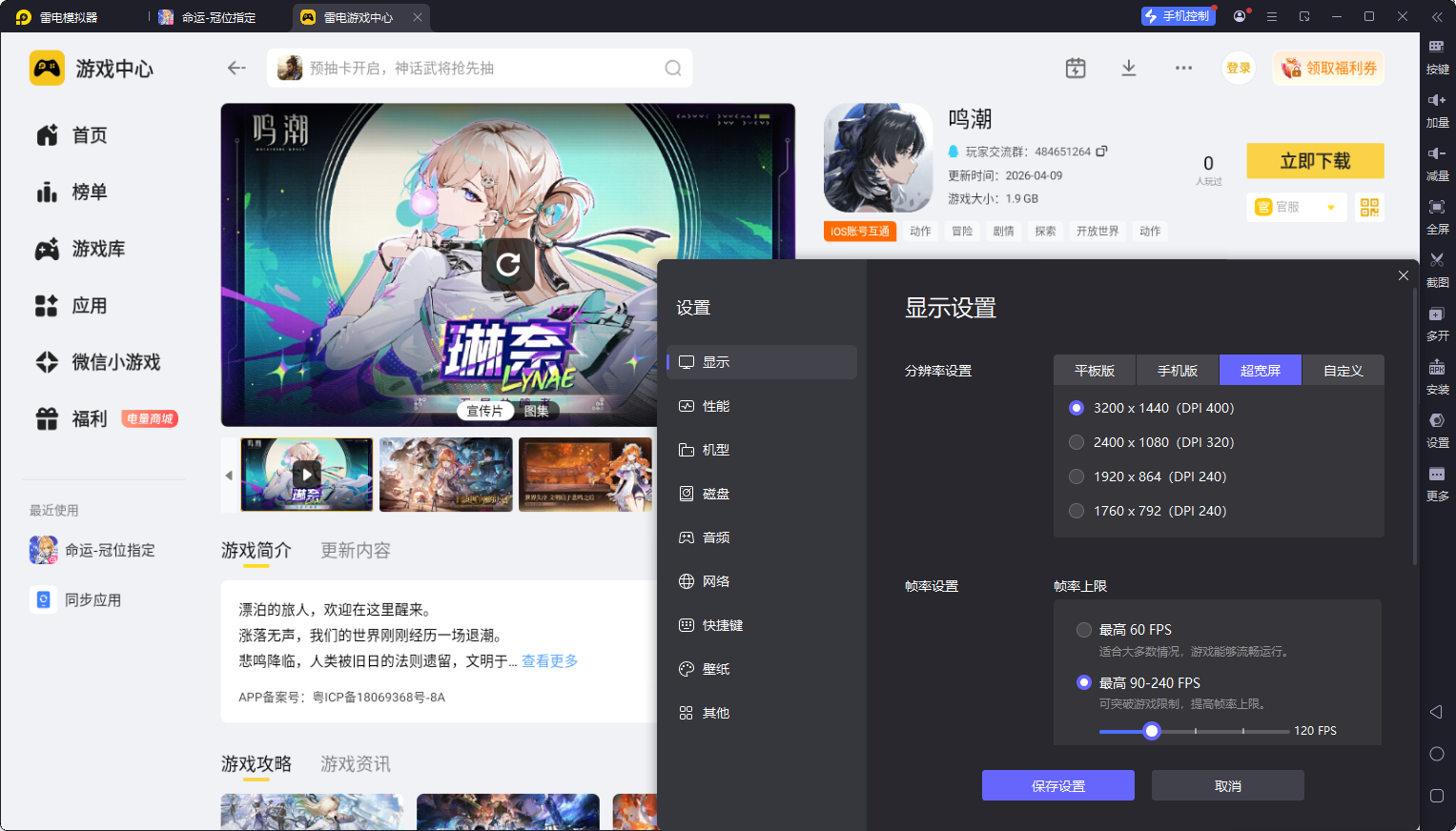Go back with the left arrow beside search
Viewport: 1456px width, 831px height.
point(236,68)
